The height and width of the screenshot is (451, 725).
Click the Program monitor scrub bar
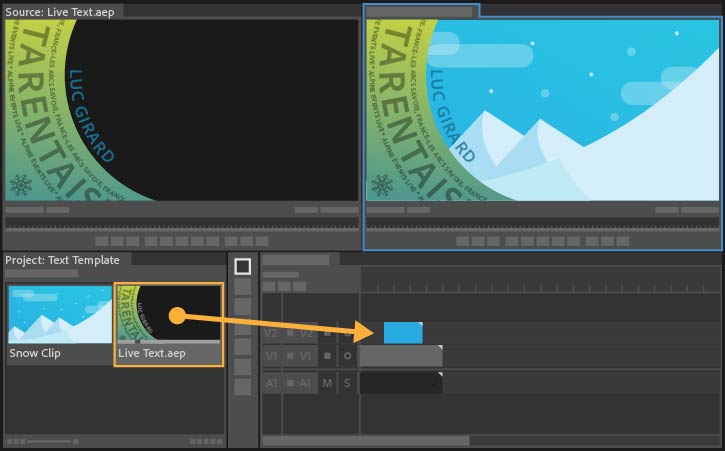(543, 223)
